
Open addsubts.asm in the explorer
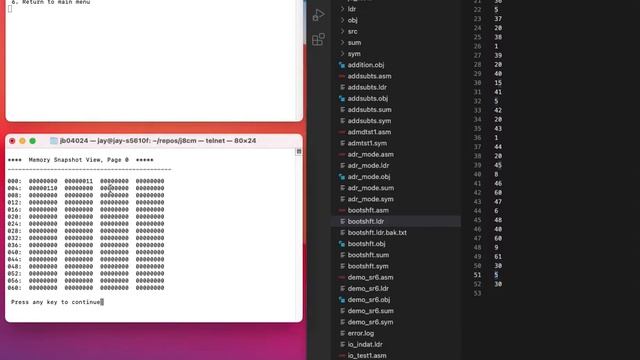pos(369,76)
